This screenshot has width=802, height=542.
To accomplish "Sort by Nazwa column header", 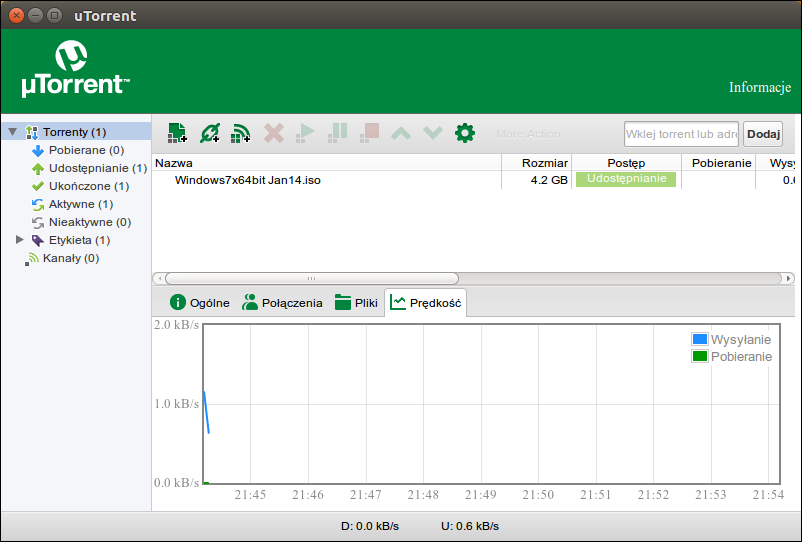I will (326, 163).
